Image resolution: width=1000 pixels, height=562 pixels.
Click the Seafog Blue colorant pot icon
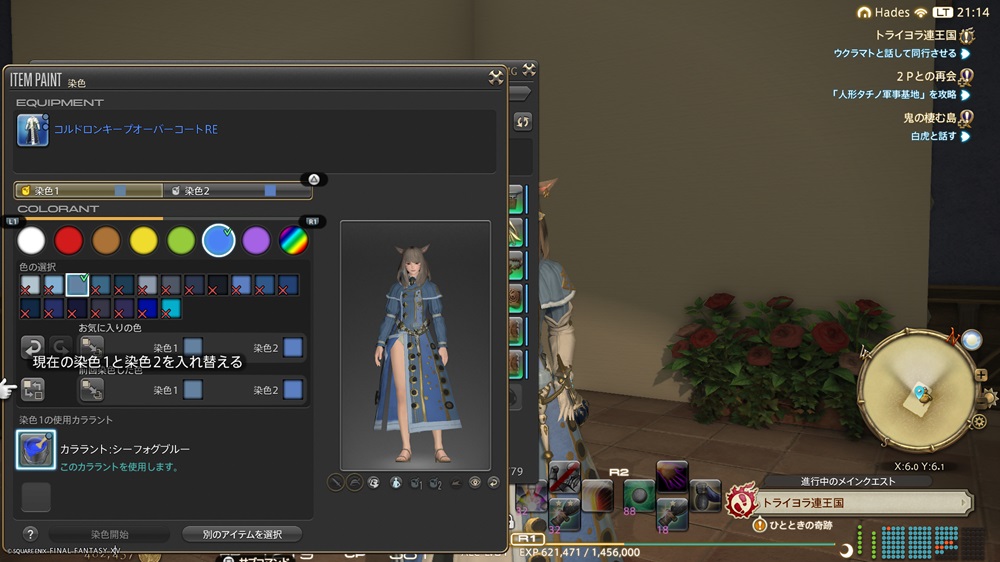point(36,450)
